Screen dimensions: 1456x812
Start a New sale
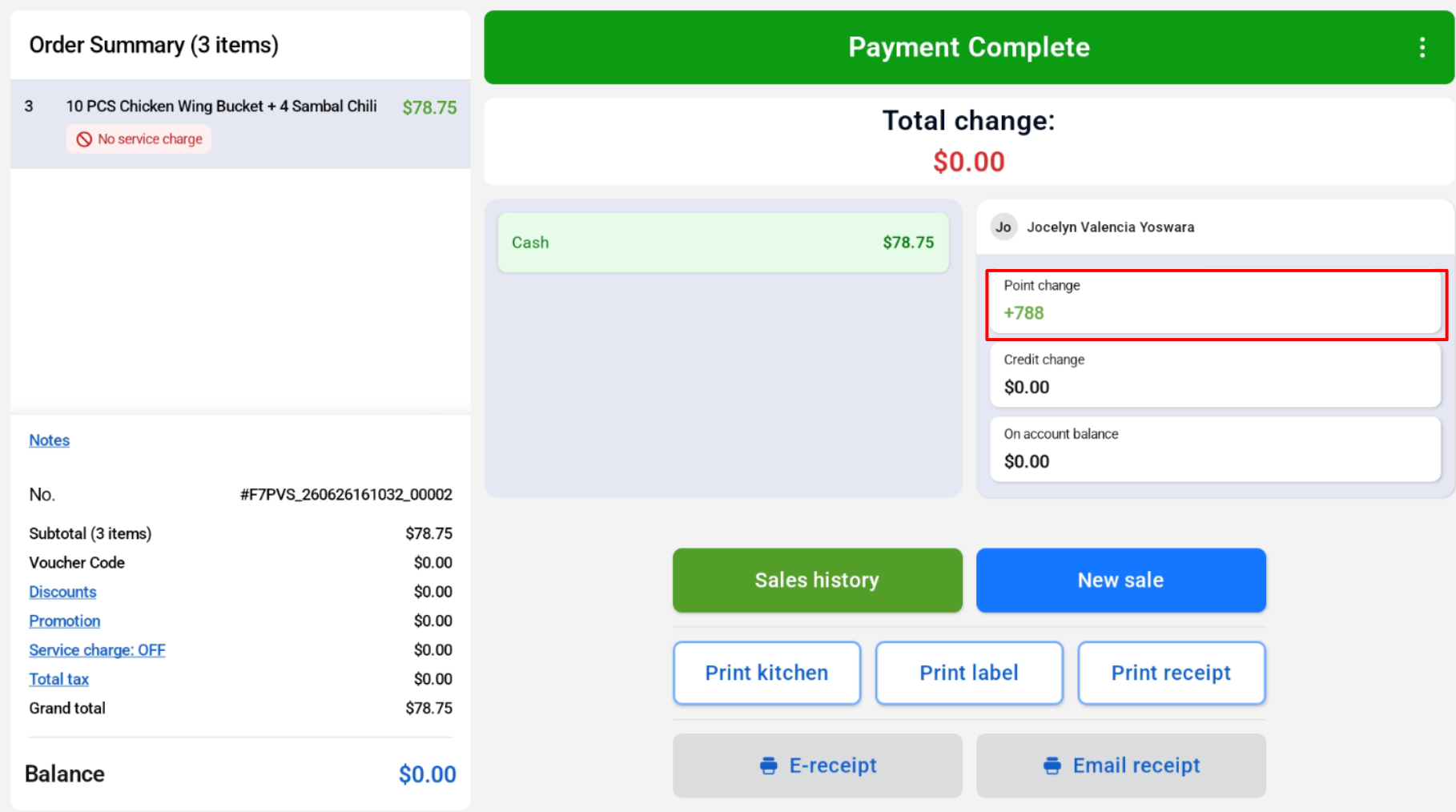tap(1120, 580)
